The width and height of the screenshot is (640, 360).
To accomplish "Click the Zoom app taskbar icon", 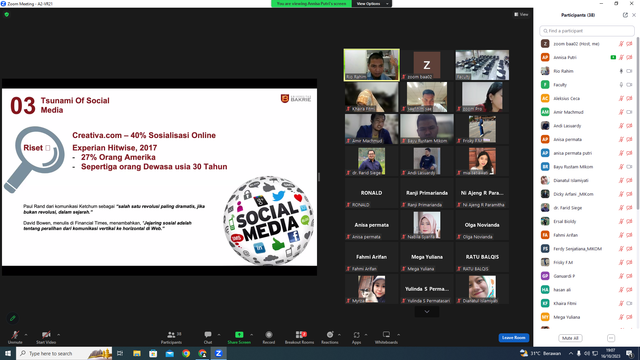I will 218,353.
